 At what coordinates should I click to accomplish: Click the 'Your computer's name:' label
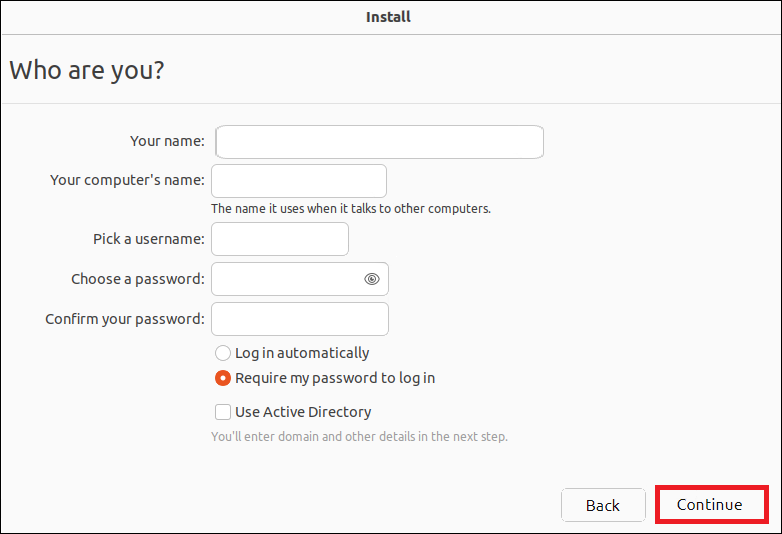[x=127, y=180]
